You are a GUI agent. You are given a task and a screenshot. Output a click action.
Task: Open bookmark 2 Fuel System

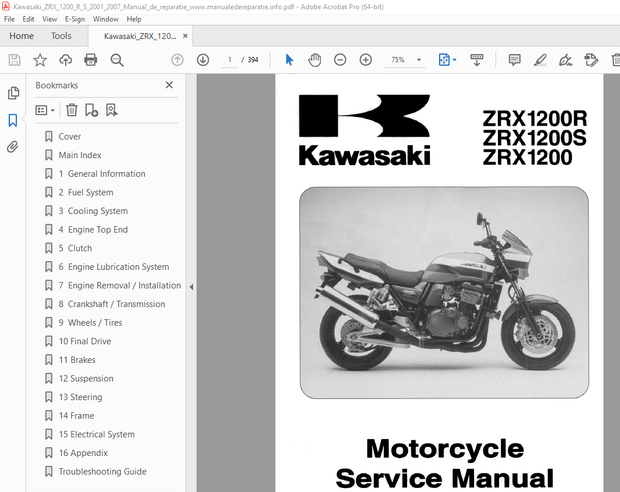[86, 192]
